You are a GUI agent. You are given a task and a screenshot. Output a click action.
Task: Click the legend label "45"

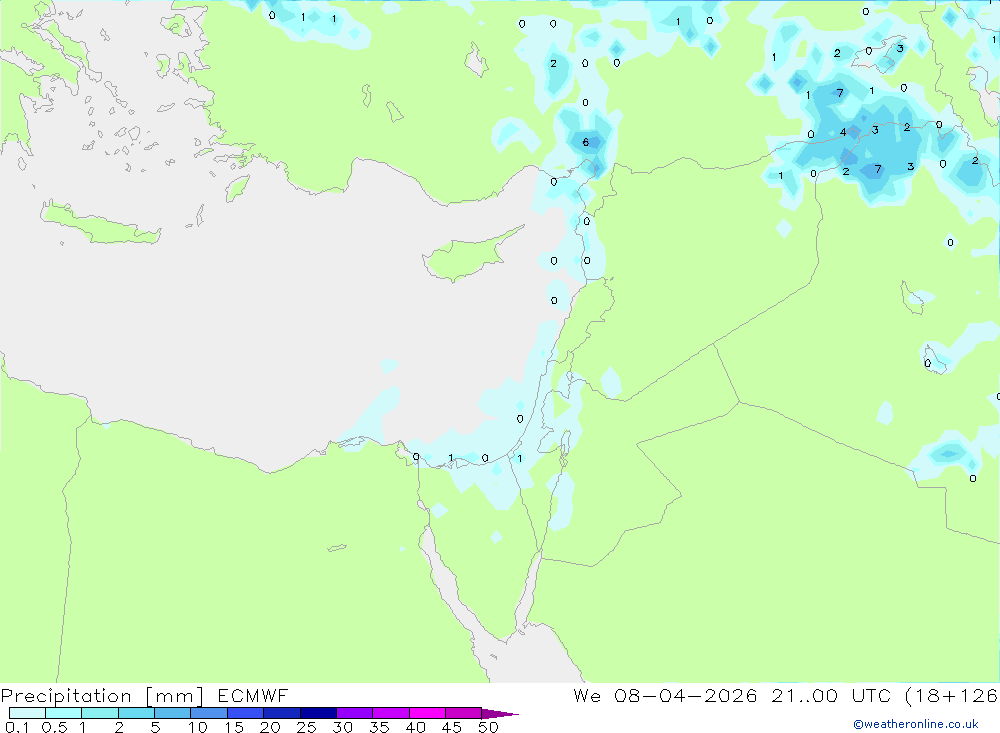(x=452, y=727)
